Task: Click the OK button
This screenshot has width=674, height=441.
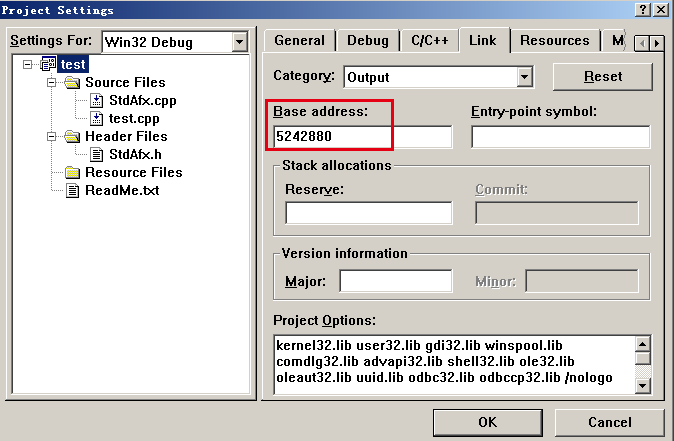Action: tap(487, 422)
